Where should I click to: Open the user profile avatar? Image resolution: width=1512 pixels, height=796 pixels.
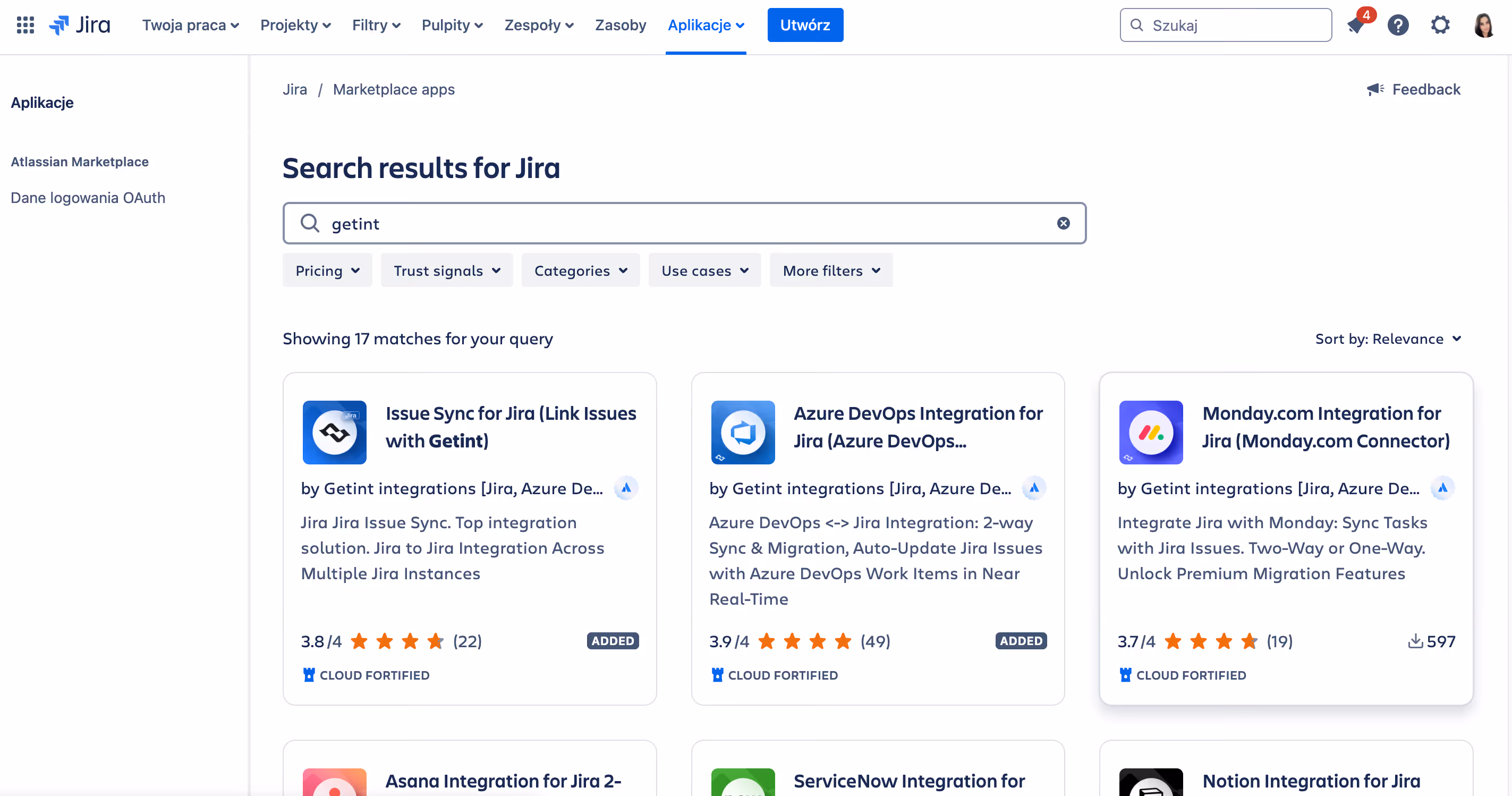[1483, 26]
